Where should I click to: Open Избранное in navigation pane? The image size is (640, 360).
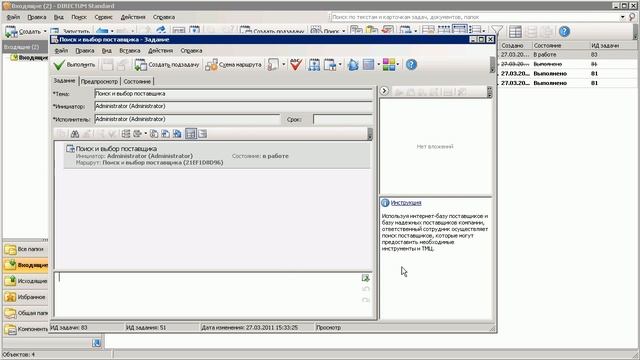pyautogui.click(x=26, y=297)
